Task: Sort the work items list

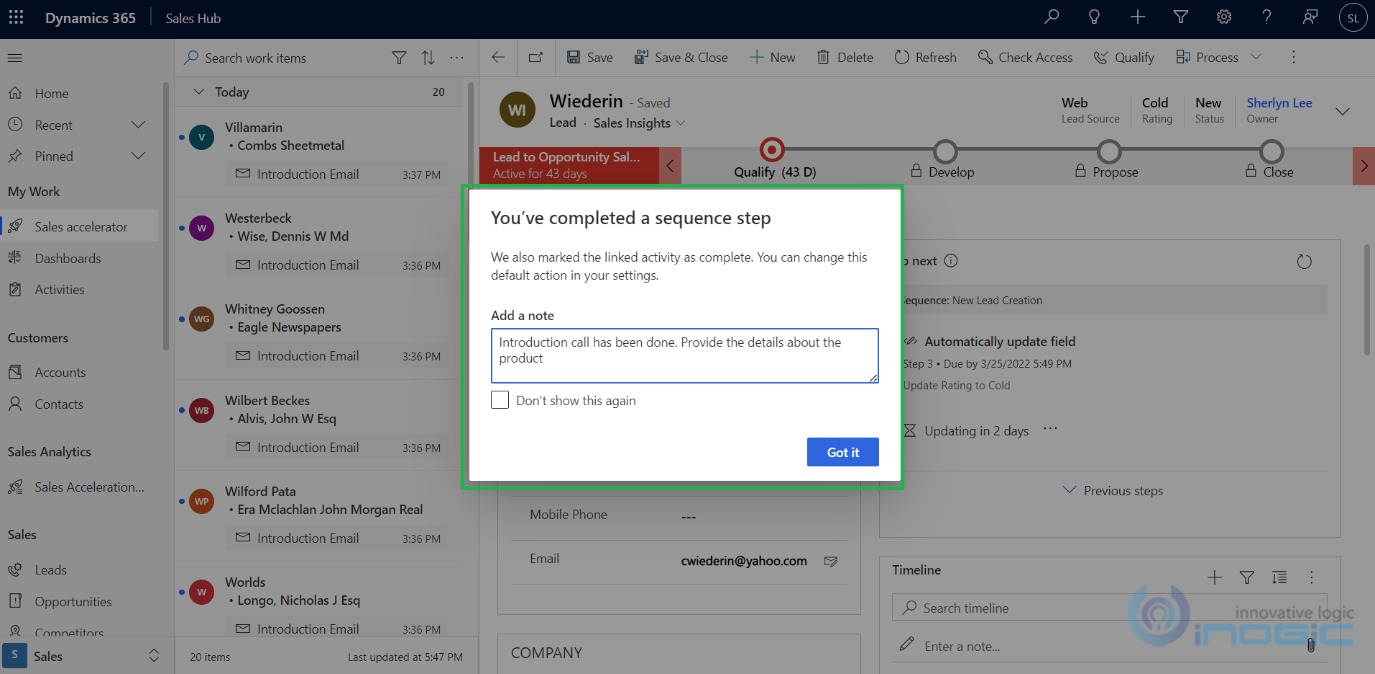Action: (x=428, y=58)
